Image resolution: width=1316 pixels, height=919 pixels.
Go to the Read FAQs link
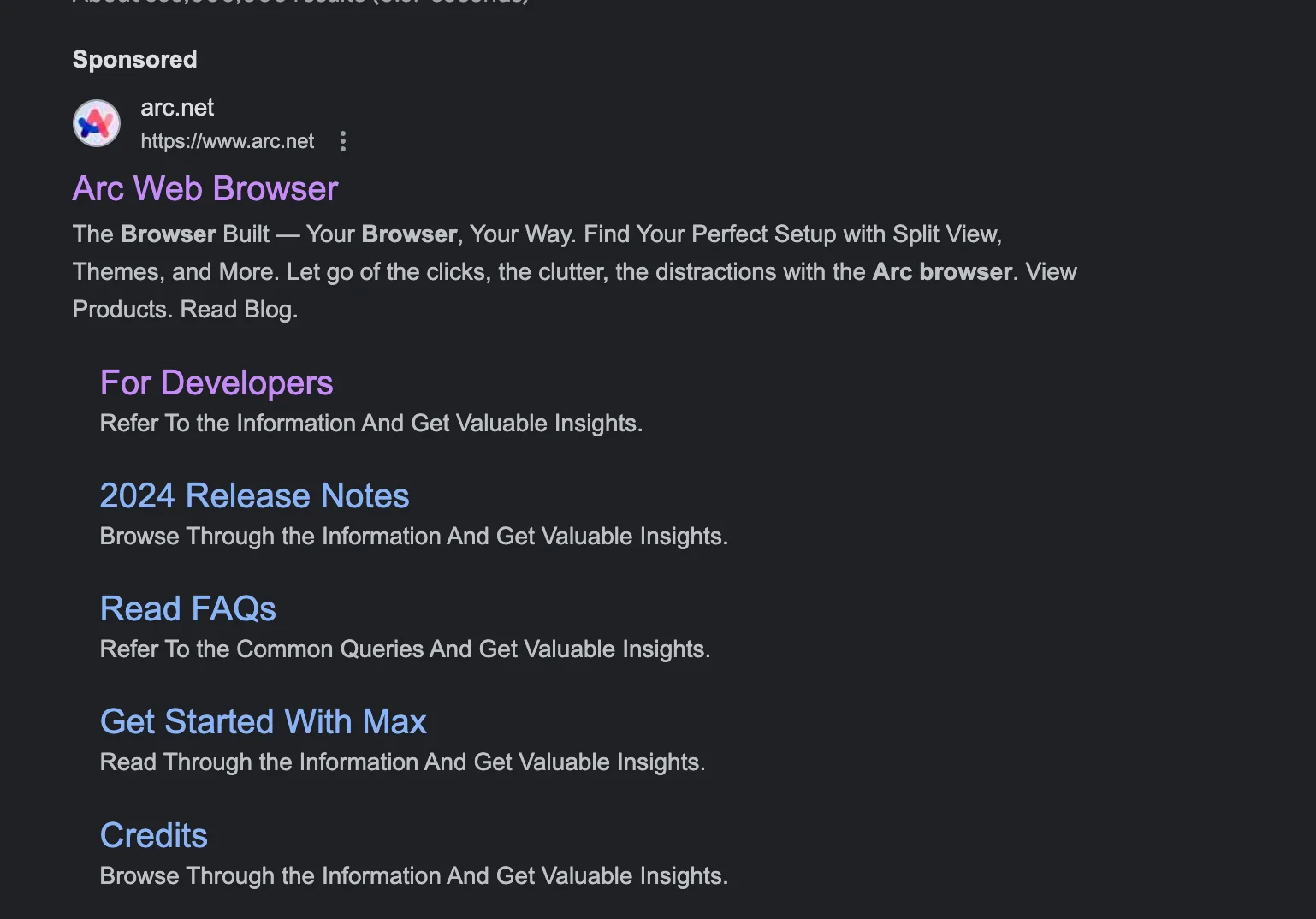(x=187, y=609)
